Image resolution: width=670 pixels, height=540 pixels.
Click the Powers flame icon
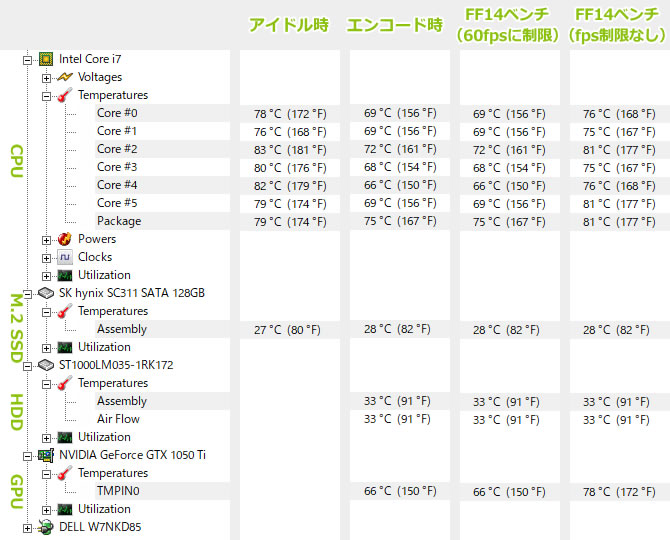click(x=65, y=239)
